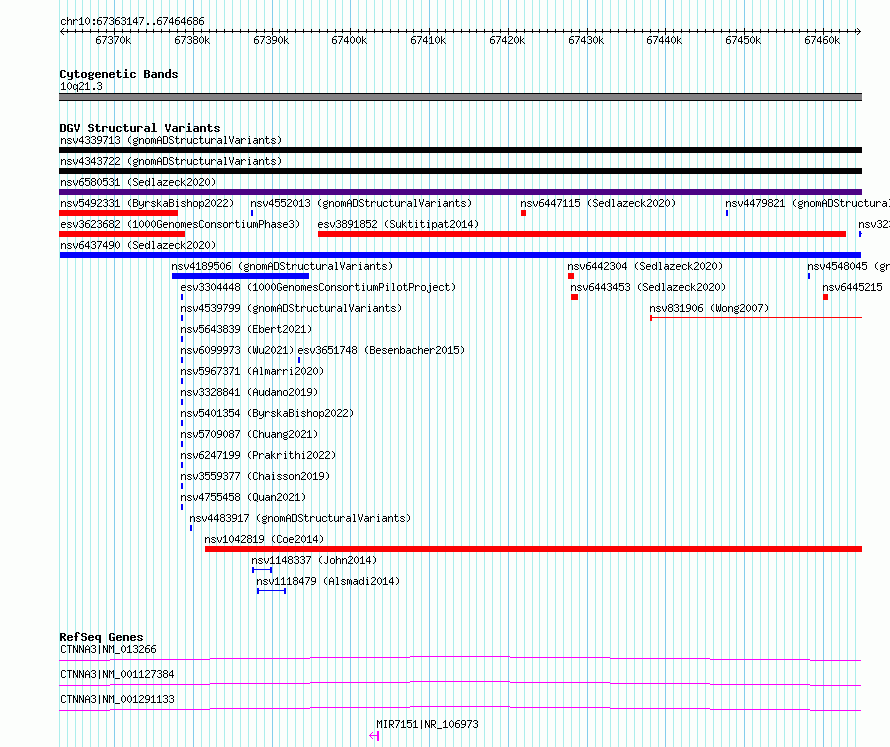The width and height of the screenshot is (890, 747).
Task: Click nsv4548045 small blue marker
Action: pyautogui.click(x=809, y=276)
